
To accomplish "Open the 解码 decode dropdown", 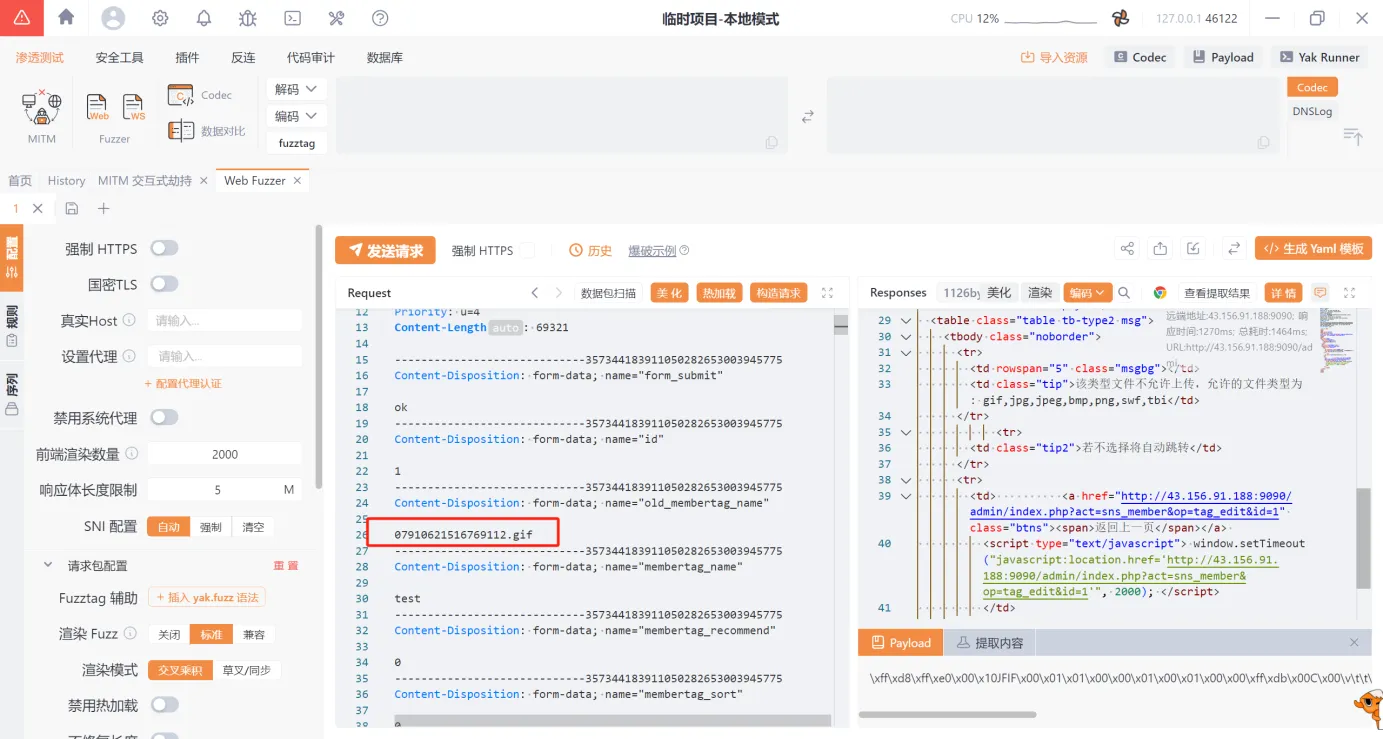I will (296, 89).
